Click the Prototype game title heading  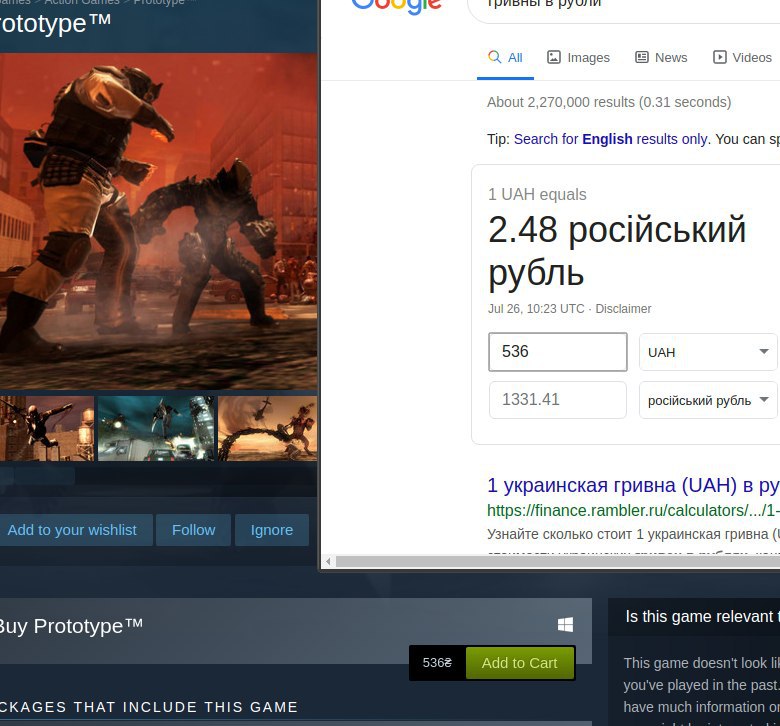[x=55, y=24]
